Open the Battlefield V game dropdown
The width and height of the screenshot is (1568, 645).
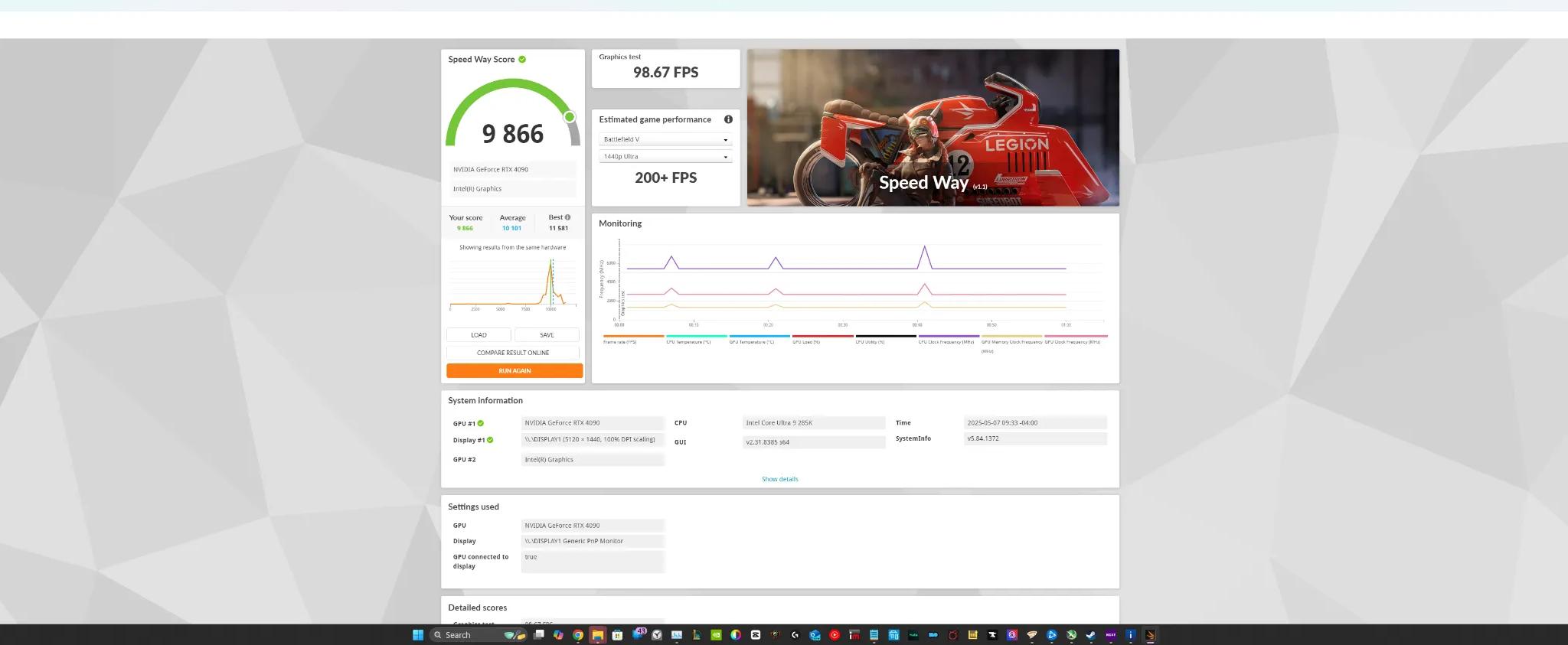pos(665,139)
